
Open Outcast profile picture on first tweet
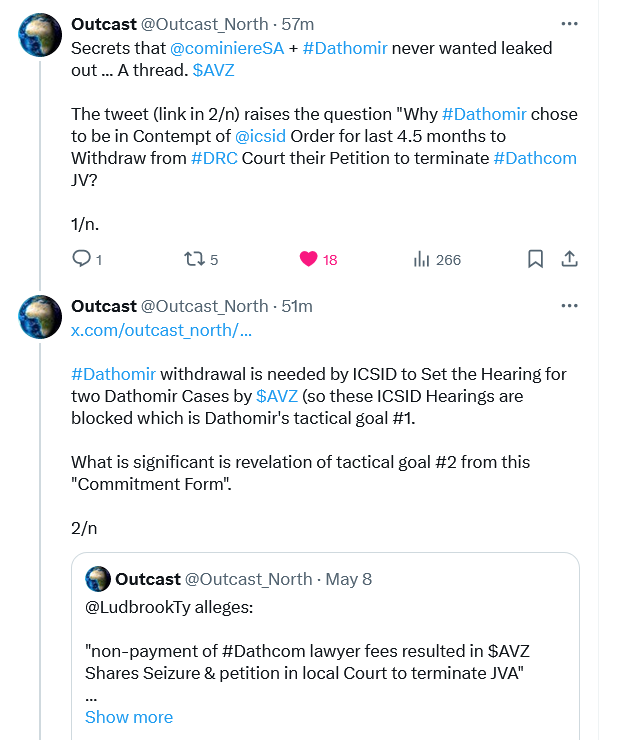click(40, 35)
